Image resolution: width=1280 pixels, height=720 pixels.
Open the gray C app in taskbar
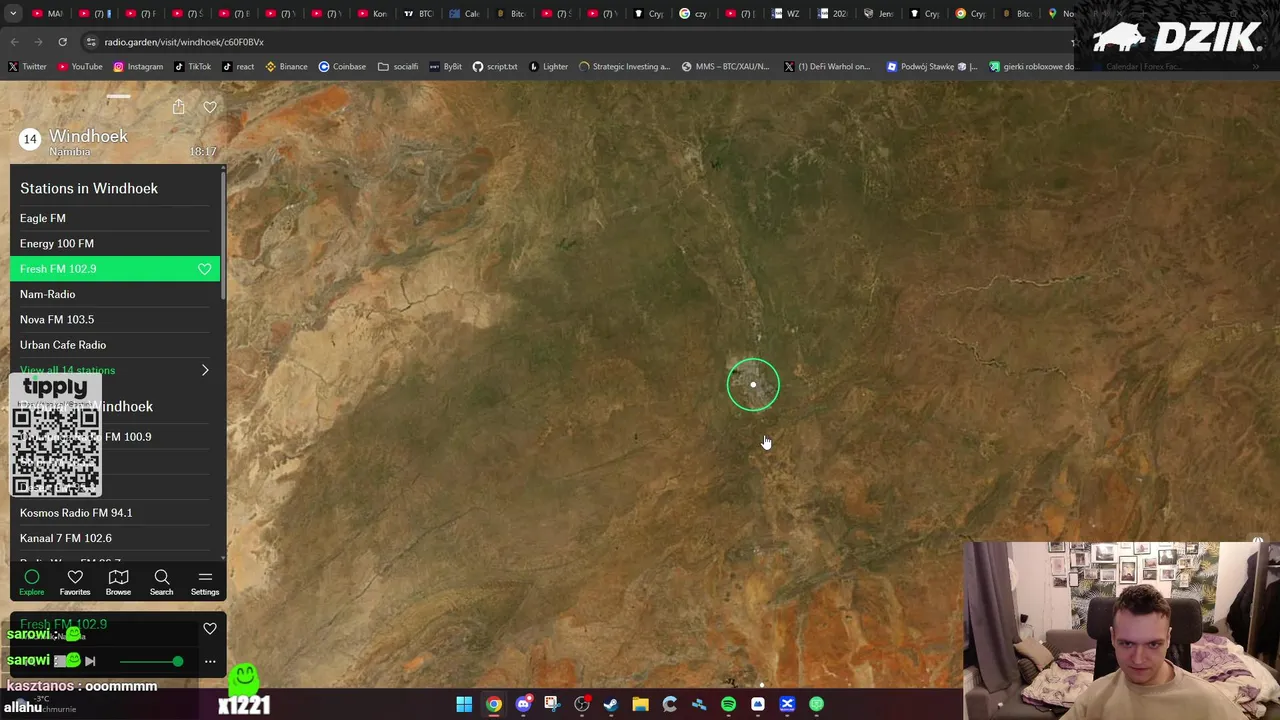(670, 704)
